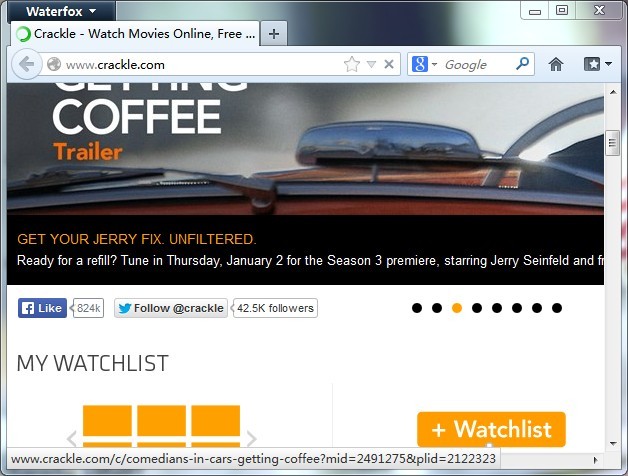Click the site identity globe icon
Viewport: 628px width, 476px height.
(54, 65)
